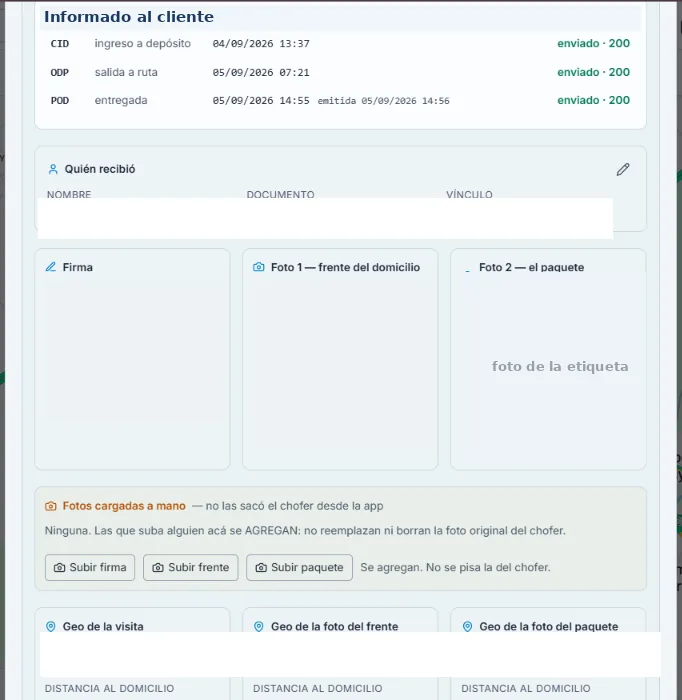The width and height of the screenshot is (682, 700).
Task: Click the 'Geo de la foto del frente' title
Action: coord(334,626)
